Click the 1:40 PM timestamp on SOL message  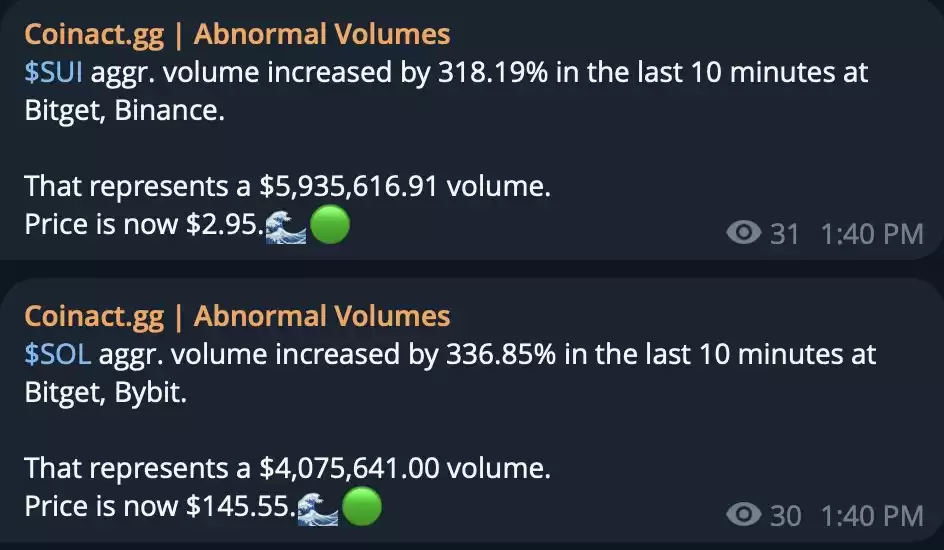pyautogui.click(x=872, y=516)
